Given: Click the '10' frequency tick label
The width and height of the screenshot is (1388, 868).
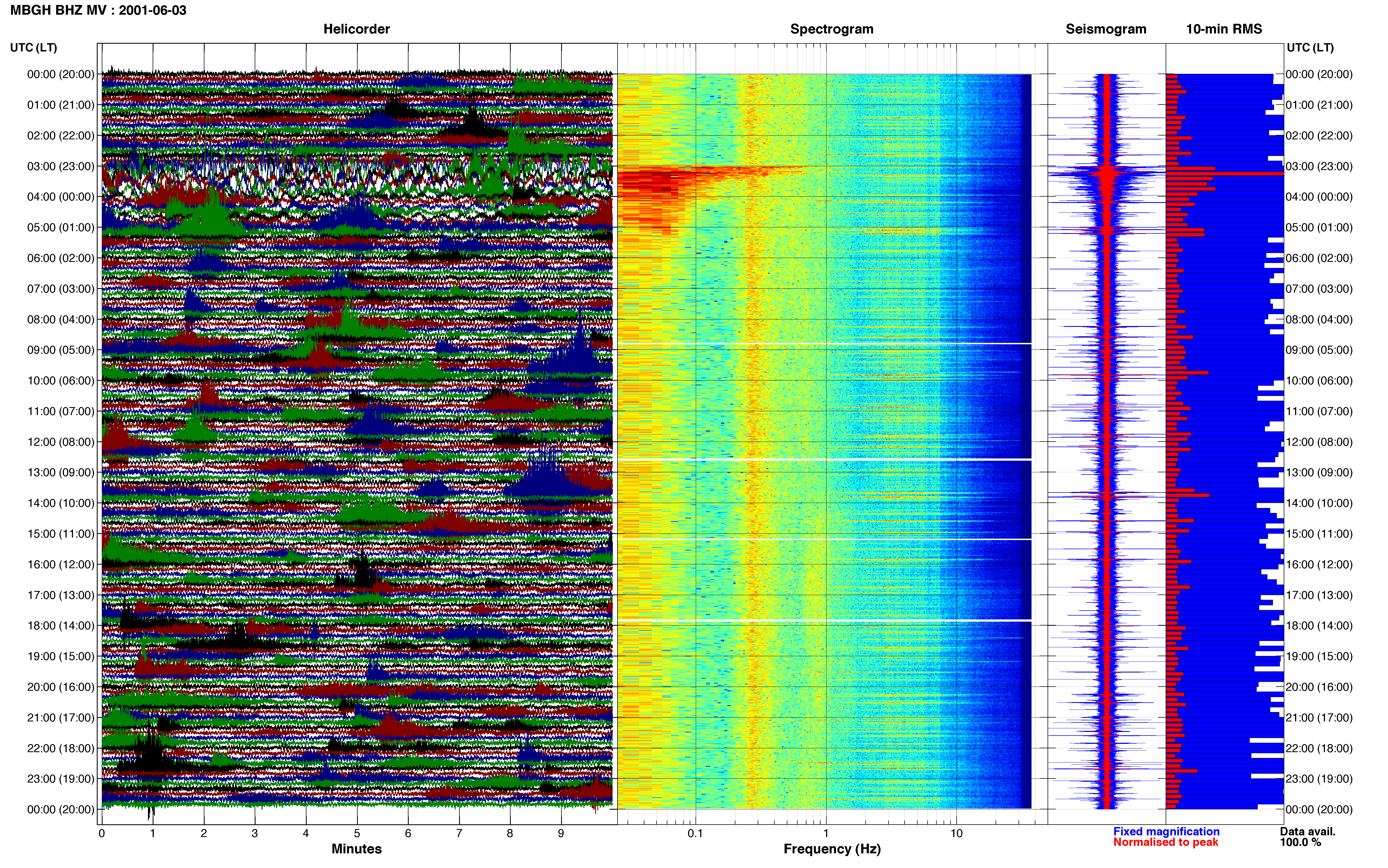Looking at the screenshot, I should coord(956,833).
